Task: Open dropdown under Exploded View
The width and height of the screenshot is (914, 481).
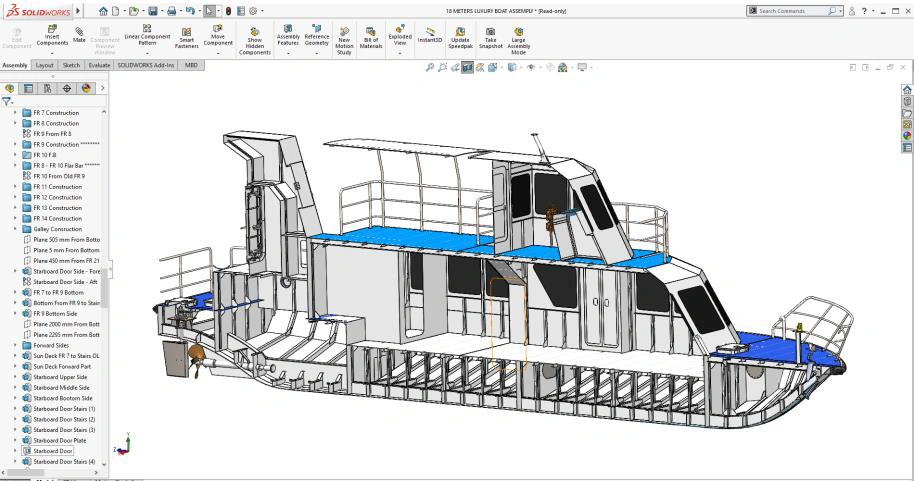Action: (400, 53)
